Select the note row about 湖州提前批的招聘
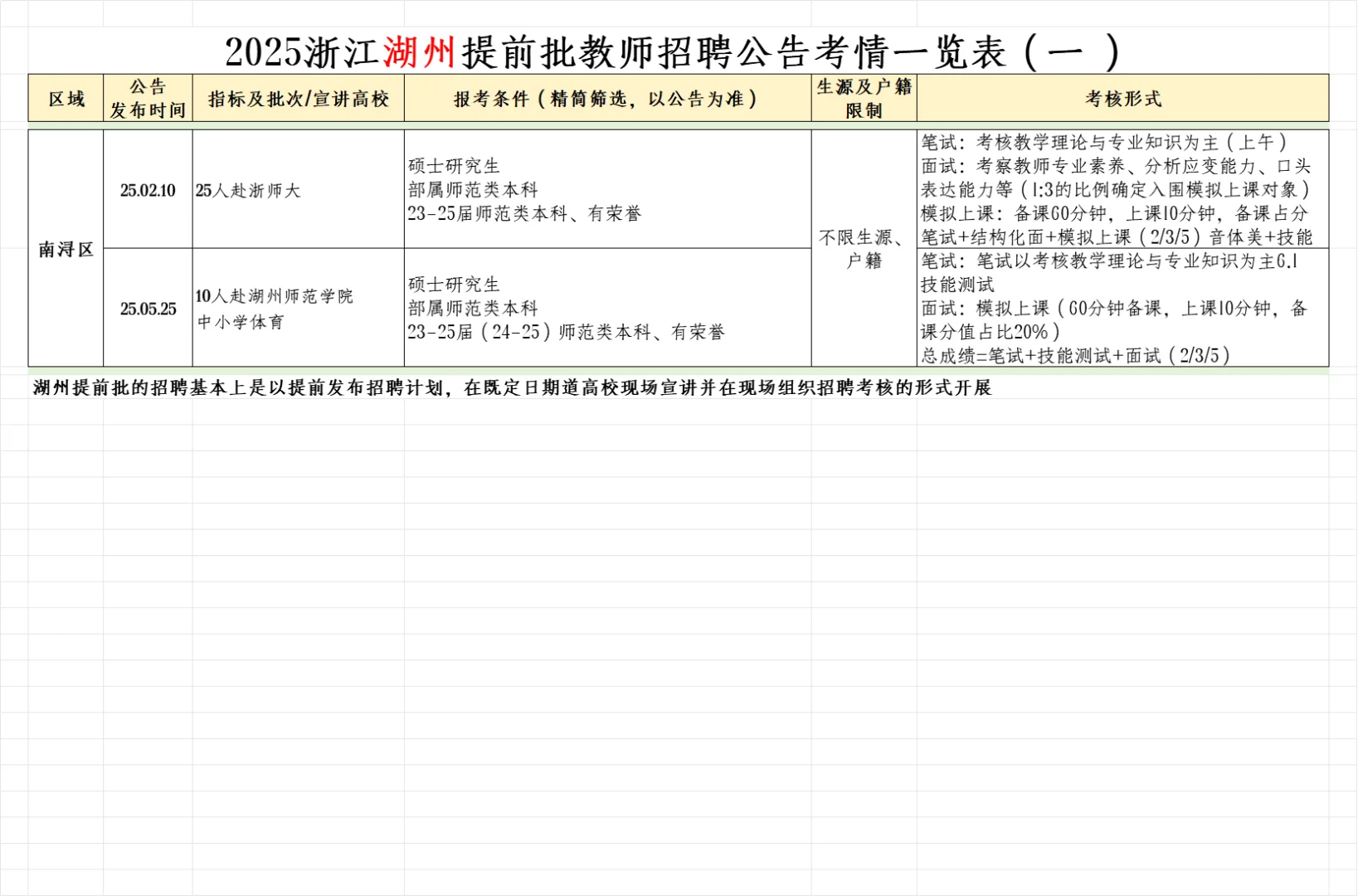1358x896 pixels. pyautogui.click(x=514, y=386)
